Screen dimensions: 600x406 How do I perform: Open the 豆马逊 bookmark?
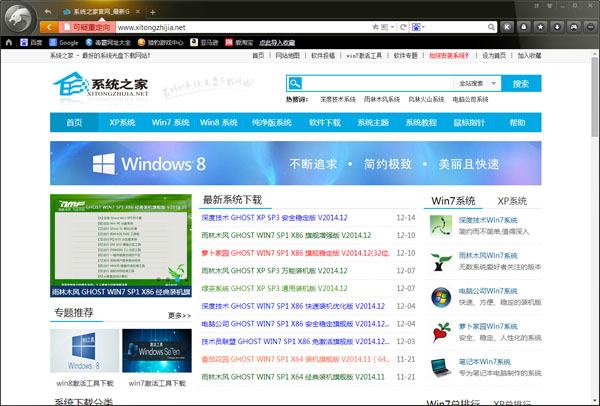[204, 42]
